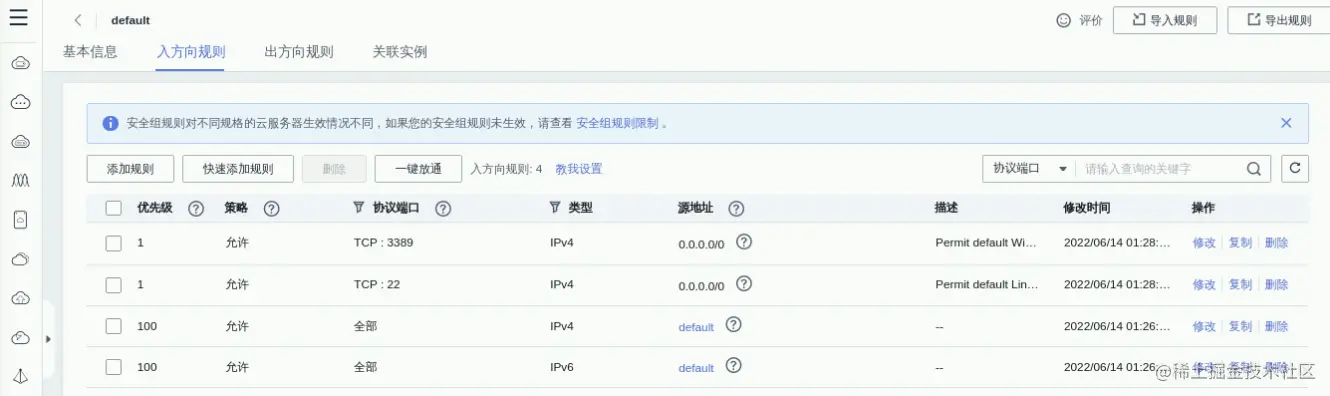Filter by 协议端口 column funnel icon
This screenshot has width=1330, height=396.
pos(359,208)
